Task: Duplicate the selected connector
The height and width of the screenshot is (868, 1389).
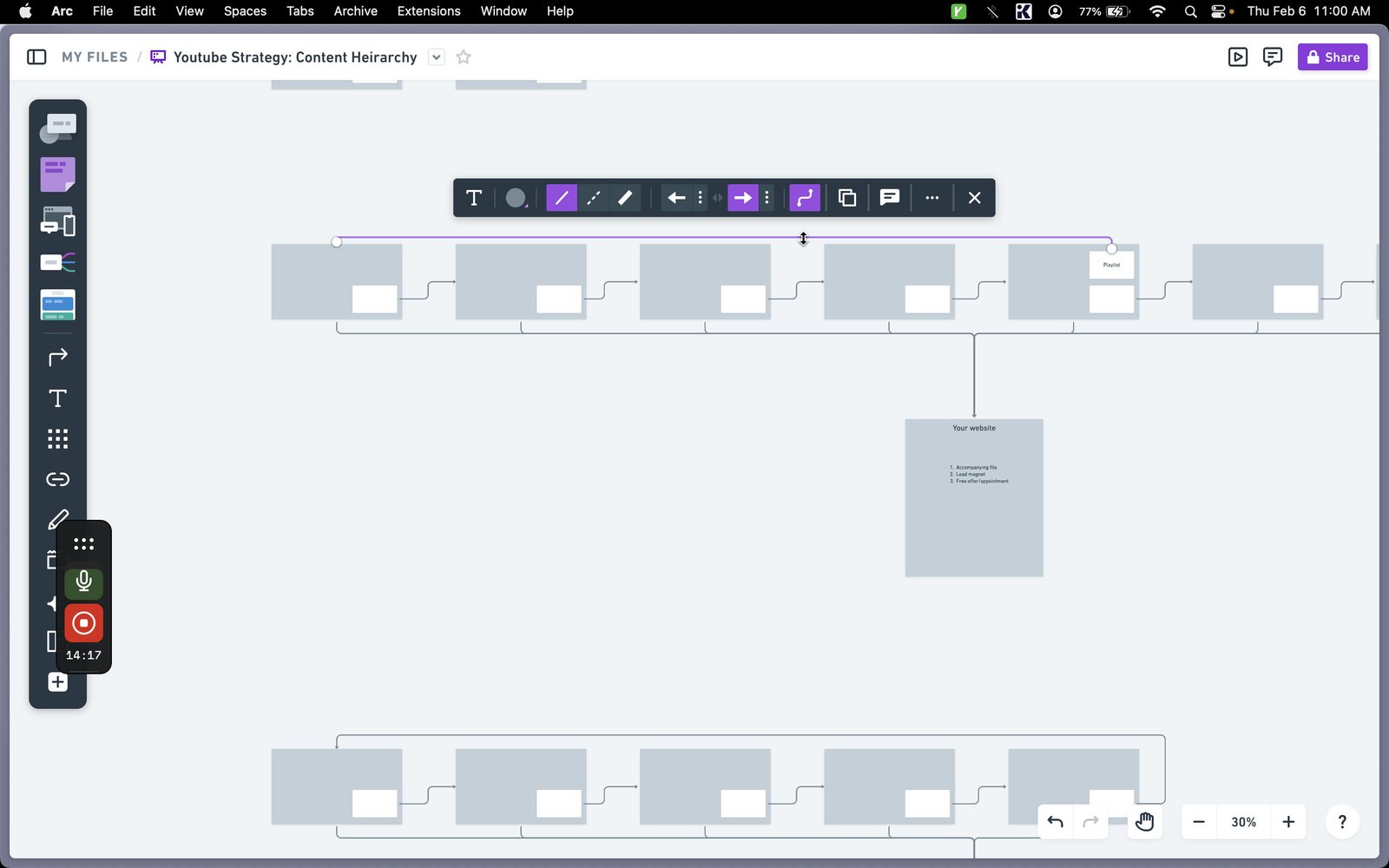Action: click(847, 198)
